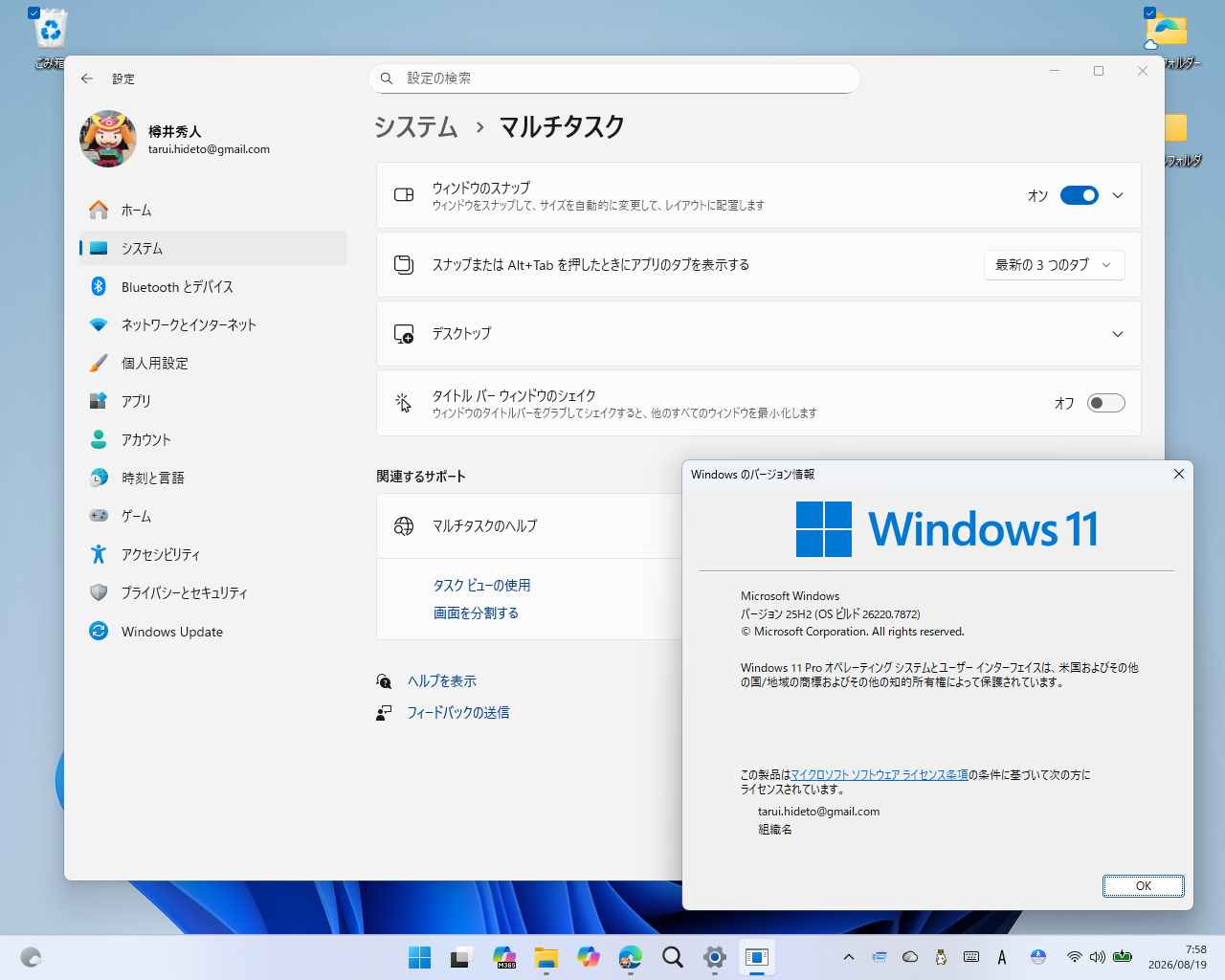1225x980 pixels.
Task: Open アカウント settings category
Action: pyautogui.click(x=212, y=439)
